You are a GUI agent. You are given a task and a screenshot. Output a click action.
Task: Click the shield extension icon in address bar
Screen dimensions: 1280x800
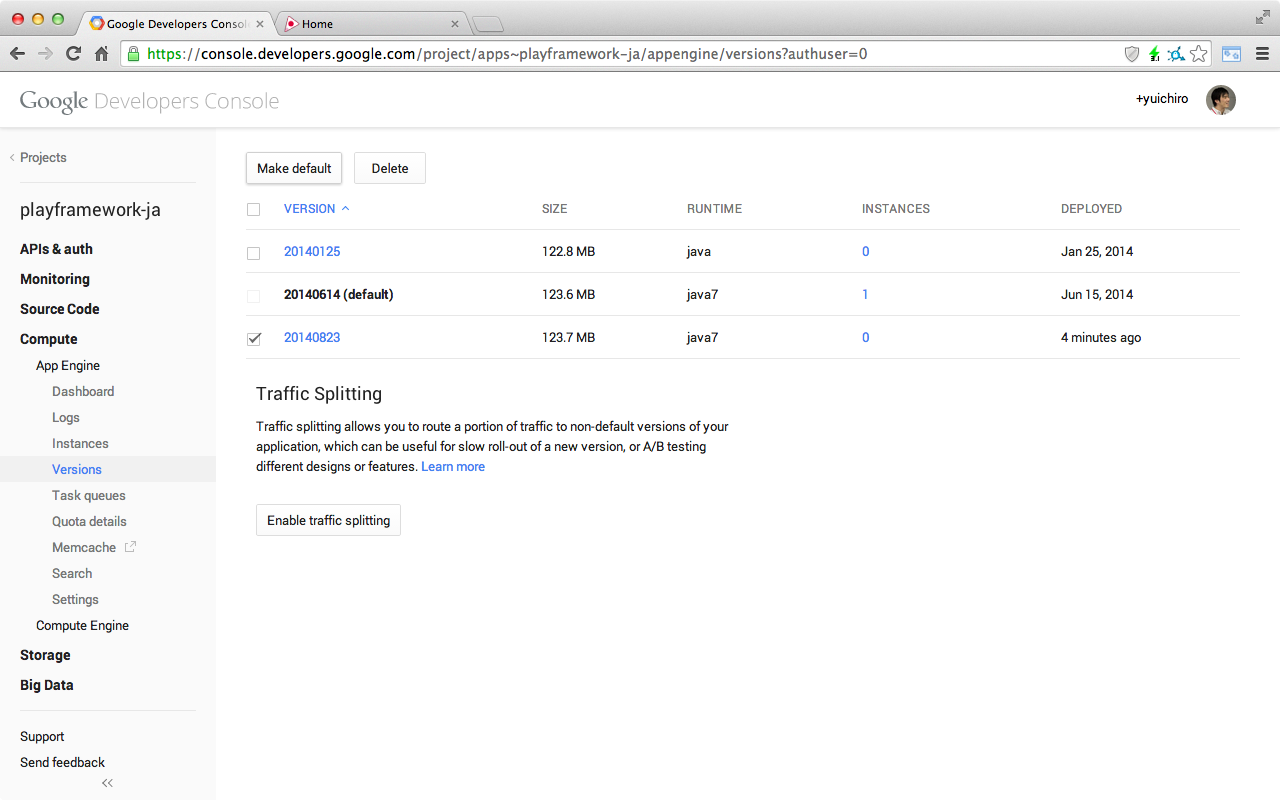(x=1132, y=54)
